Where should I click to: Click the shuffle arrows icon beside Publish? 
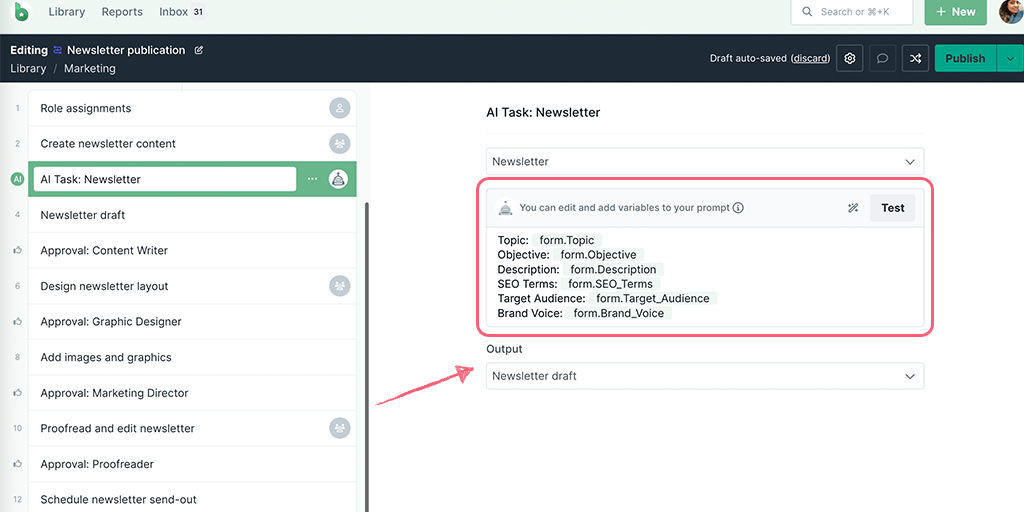click(x=916, y=58)
